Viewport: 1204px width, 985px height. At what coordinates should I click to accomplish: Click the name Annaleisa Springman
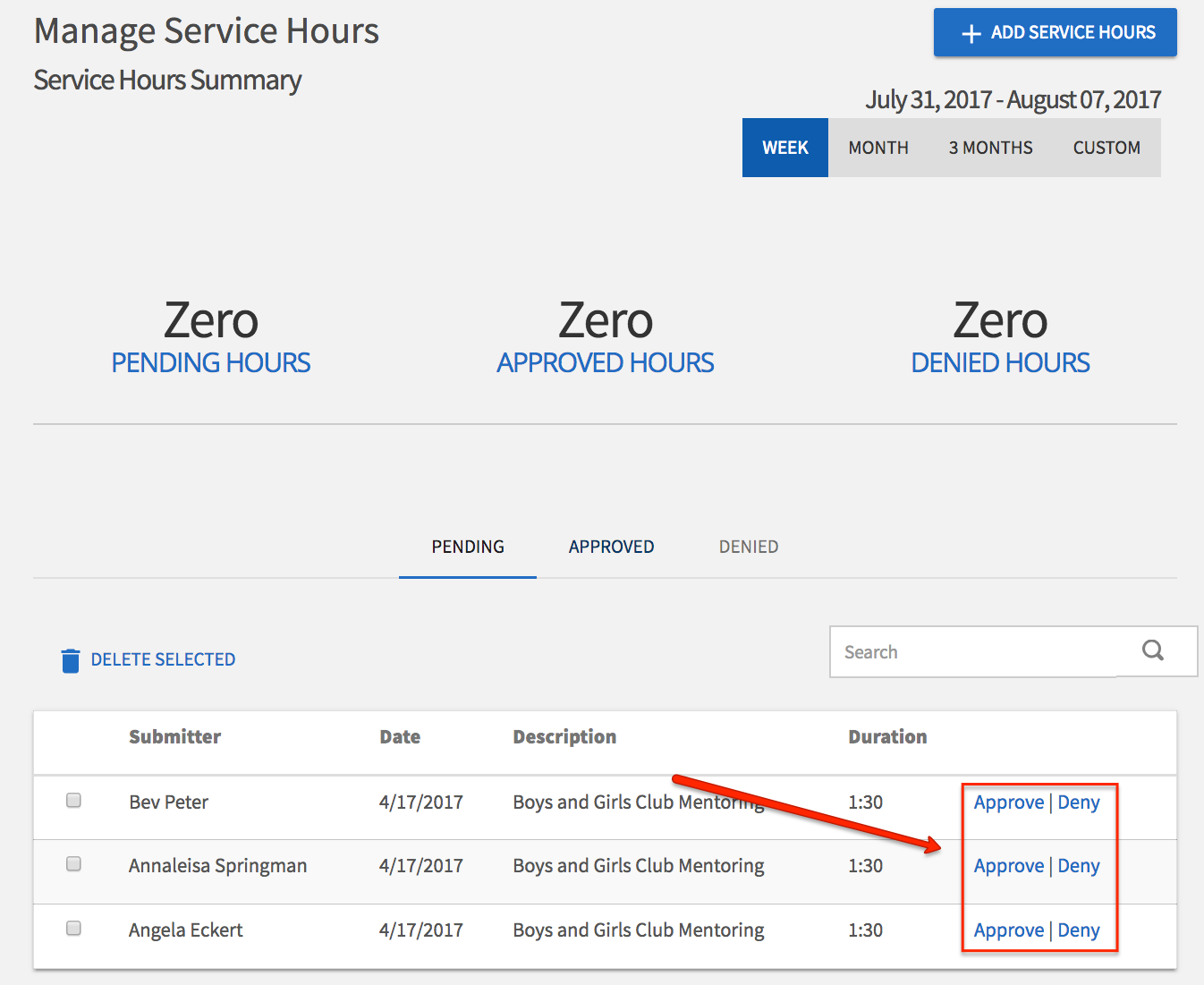(217, 866)
